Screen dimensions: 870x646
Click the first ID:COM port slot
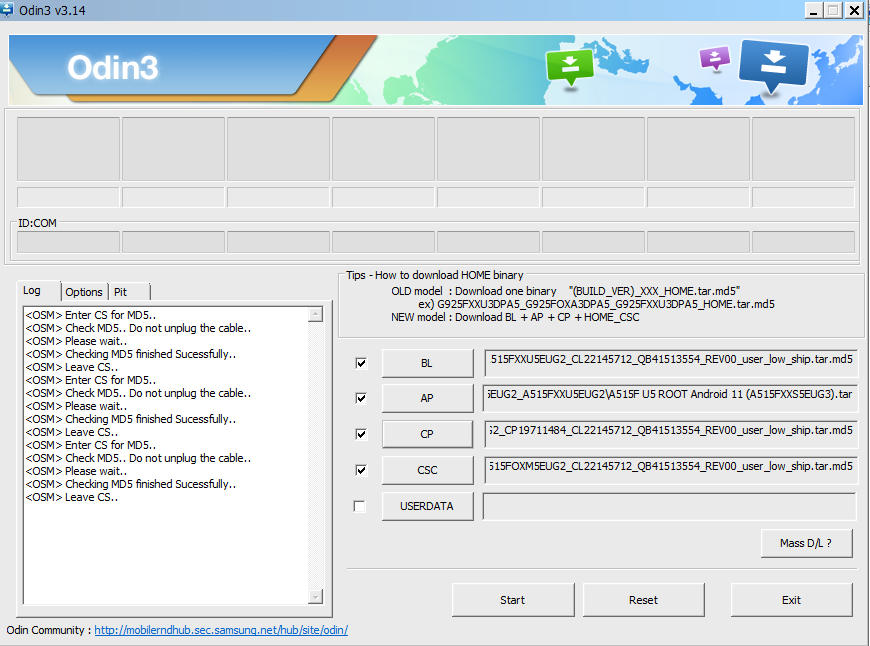[68, 242]
